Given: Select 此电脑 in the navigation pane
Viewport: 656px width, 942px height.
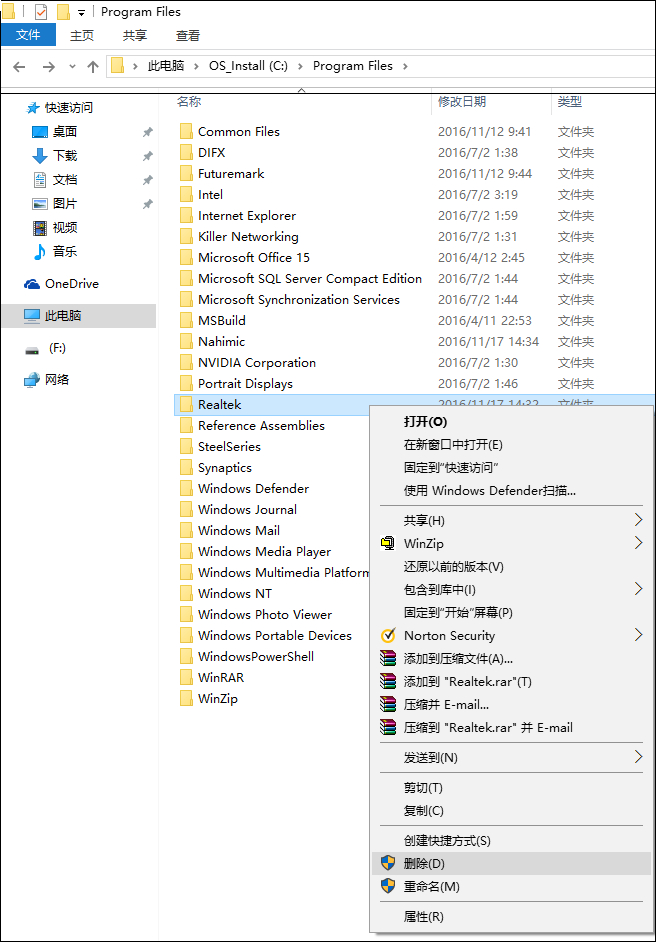Looking at the screenshot, I should pos(78,315).
